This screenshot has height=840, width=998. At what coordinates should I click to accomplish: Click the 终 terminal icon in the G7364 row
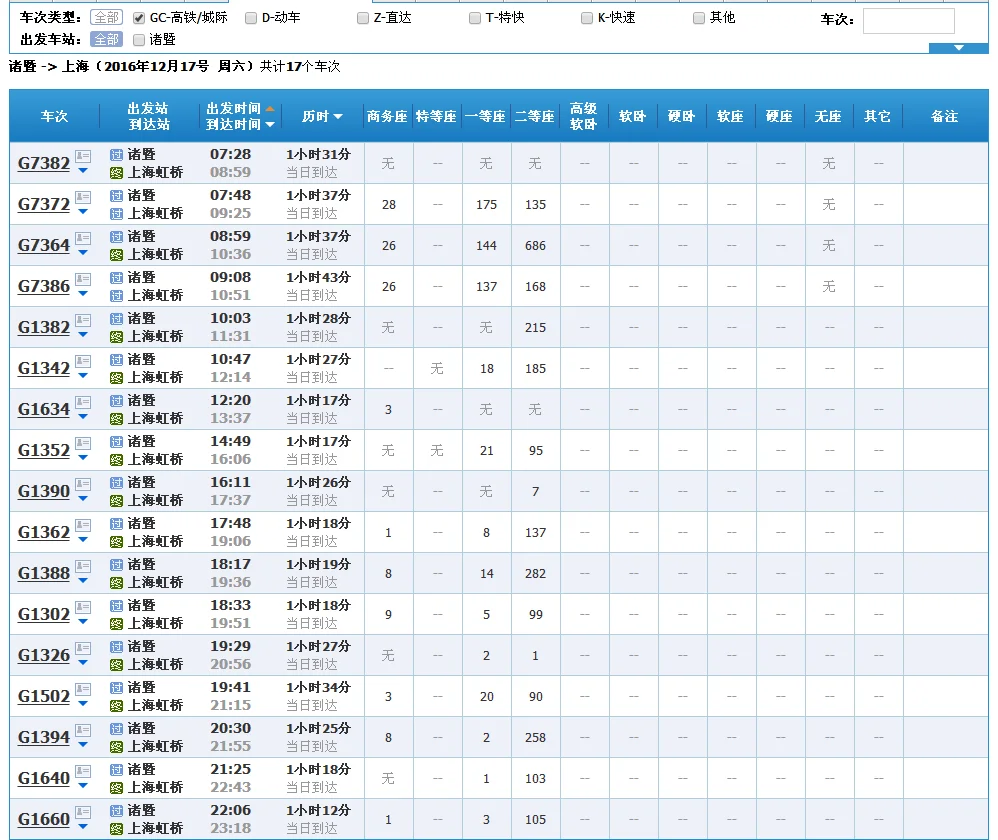(115, 253)
